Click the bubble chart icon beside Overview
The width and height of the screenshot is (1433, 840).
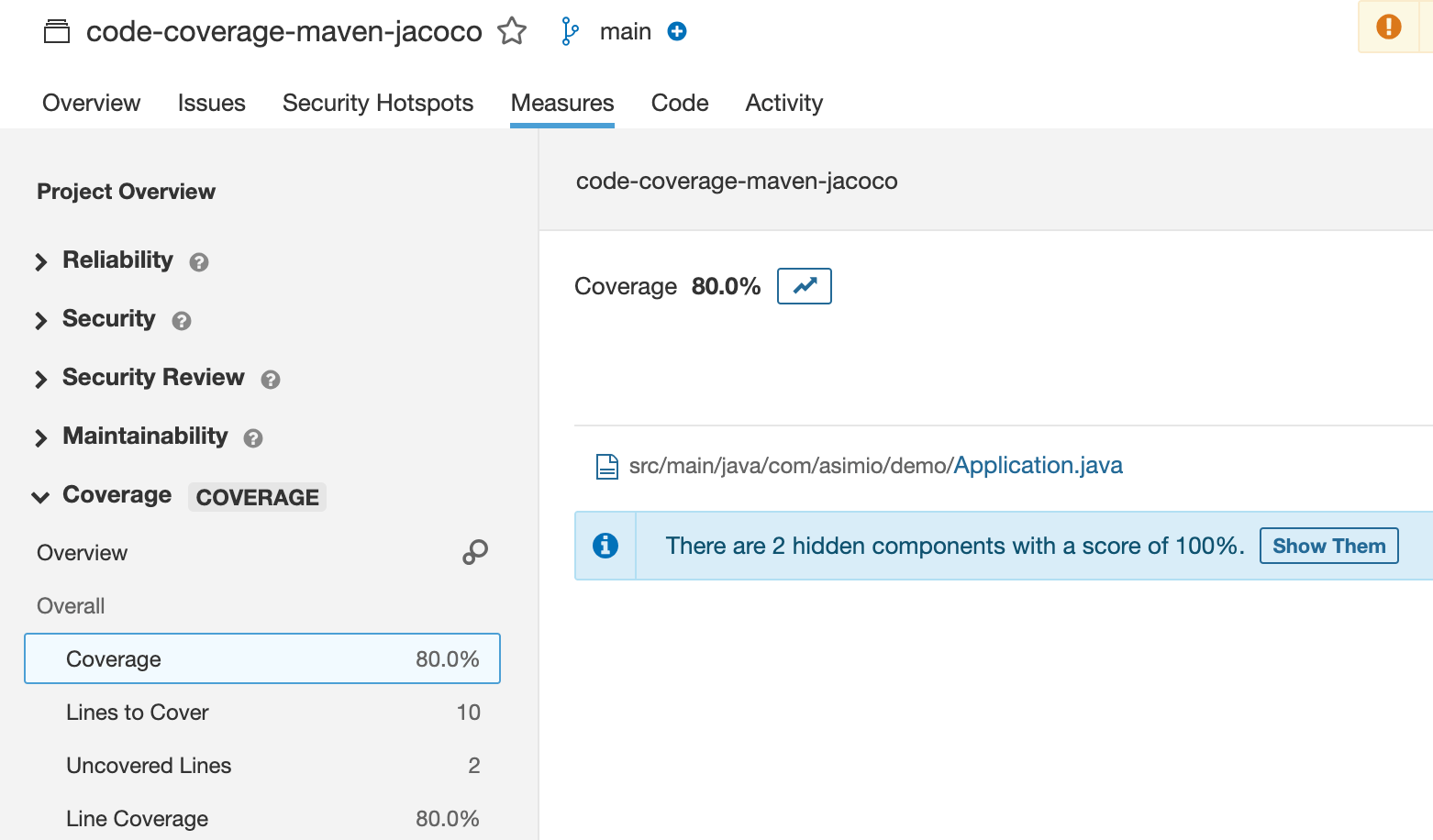click(x=475, y=552)
